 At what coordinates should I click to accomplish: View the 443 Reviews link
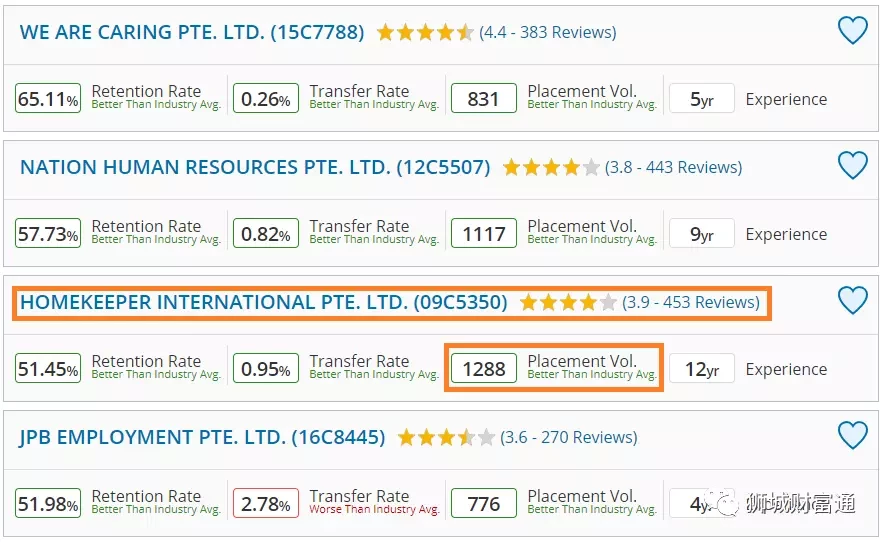pyautogui.click(x=673, y=167)
